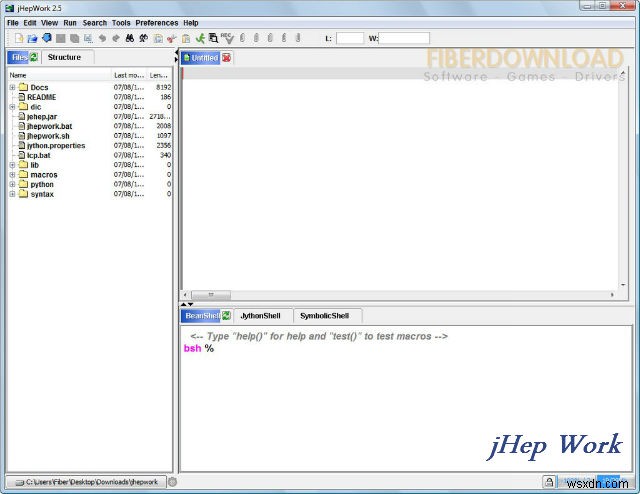Switch to the JythonShell tab
640x494 pixels.
tap(263, 316)
